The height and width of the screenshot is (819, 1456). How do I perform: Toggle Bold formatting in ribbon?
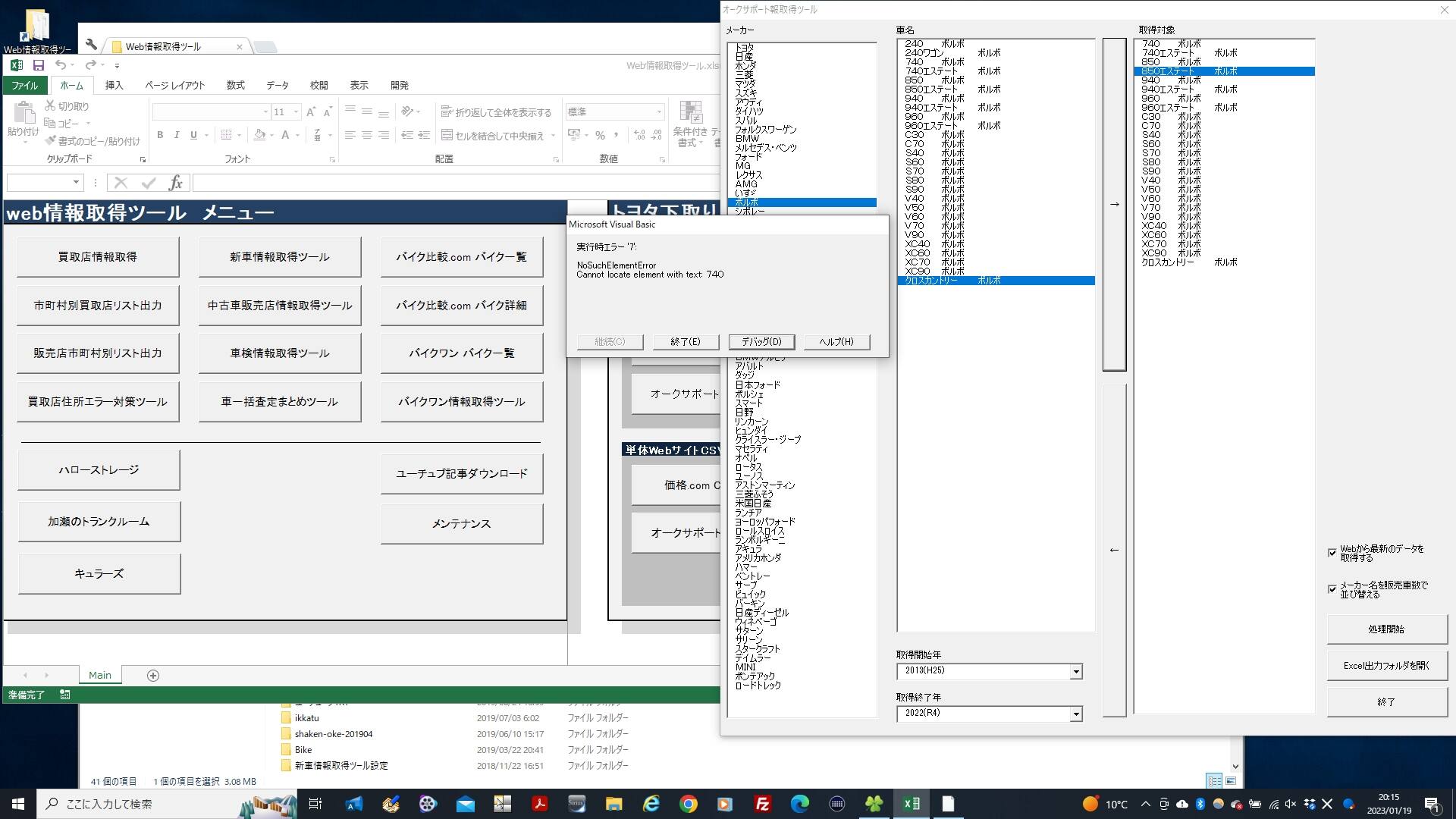[160, 135]
